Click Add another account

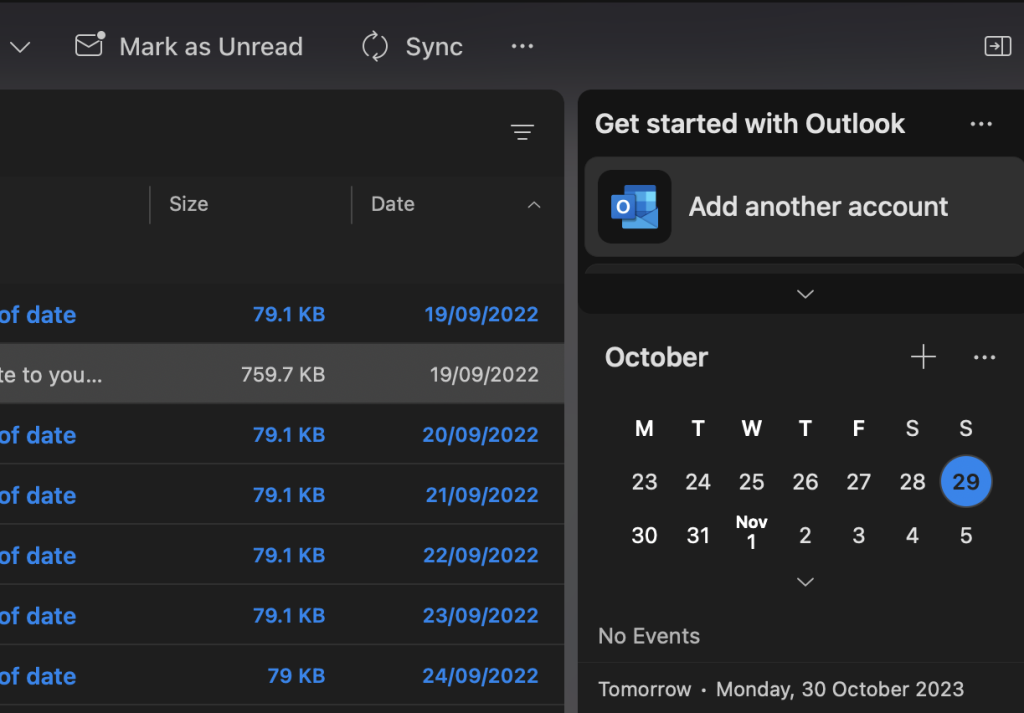(818, 207)
